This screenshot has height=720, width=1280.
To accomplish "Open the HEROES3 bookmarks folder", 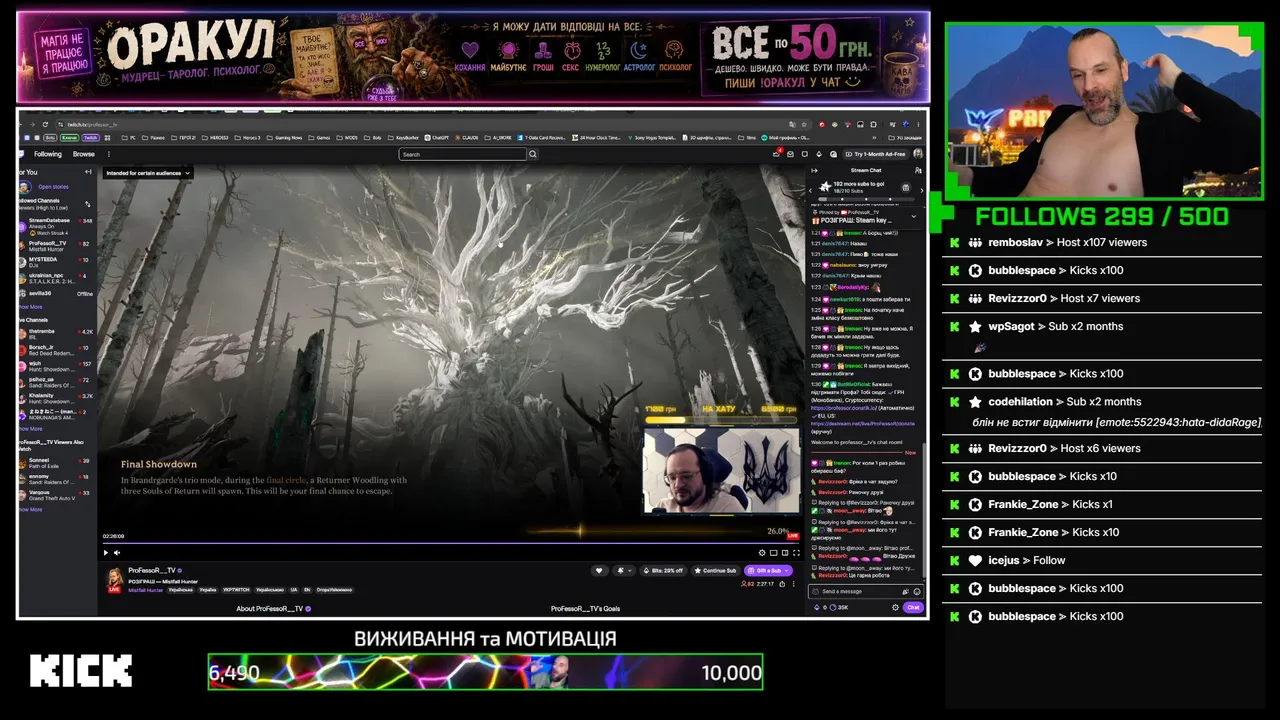I will click(x=215, y=137).
